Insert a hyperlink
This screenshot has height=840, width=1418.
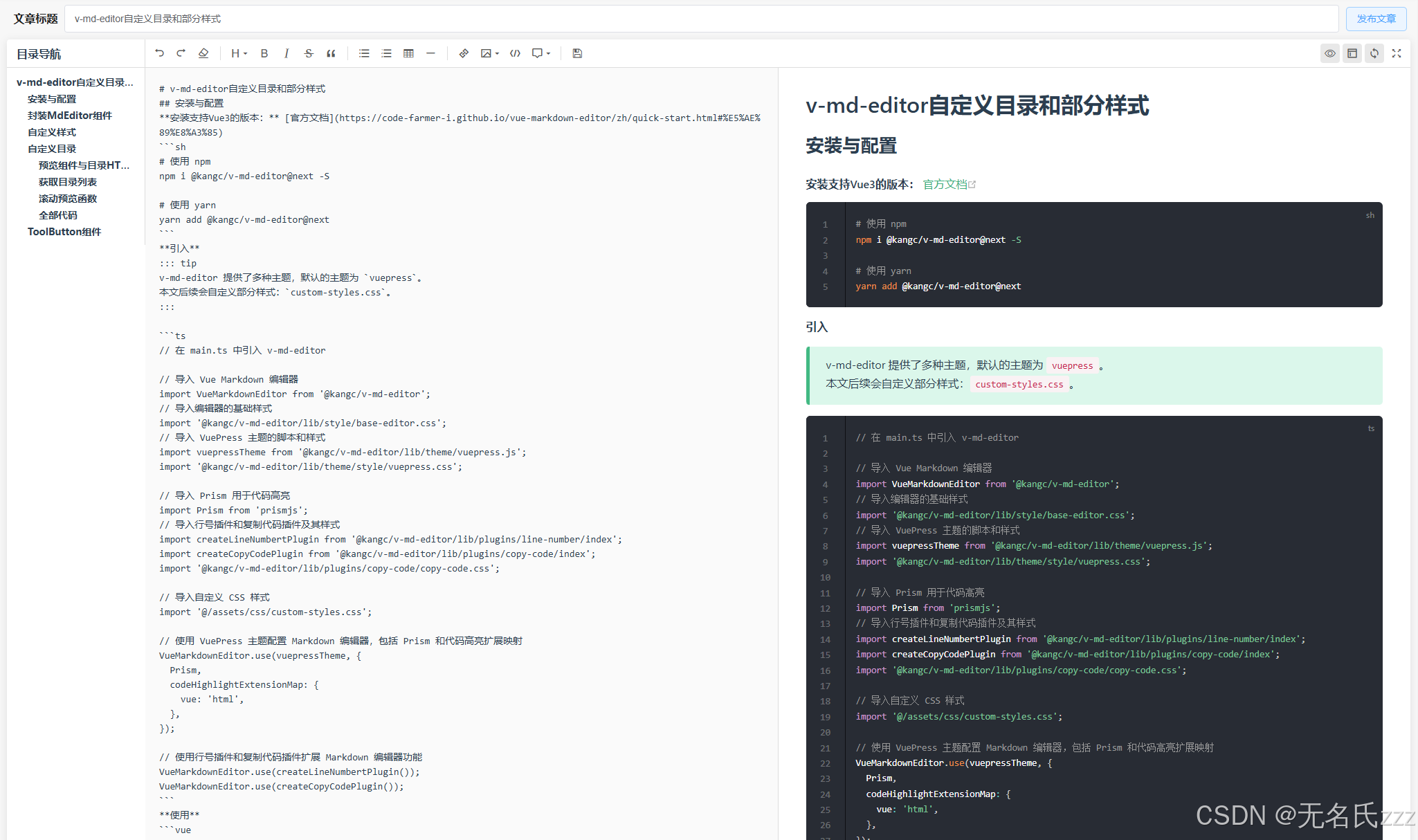pos(464,53)
